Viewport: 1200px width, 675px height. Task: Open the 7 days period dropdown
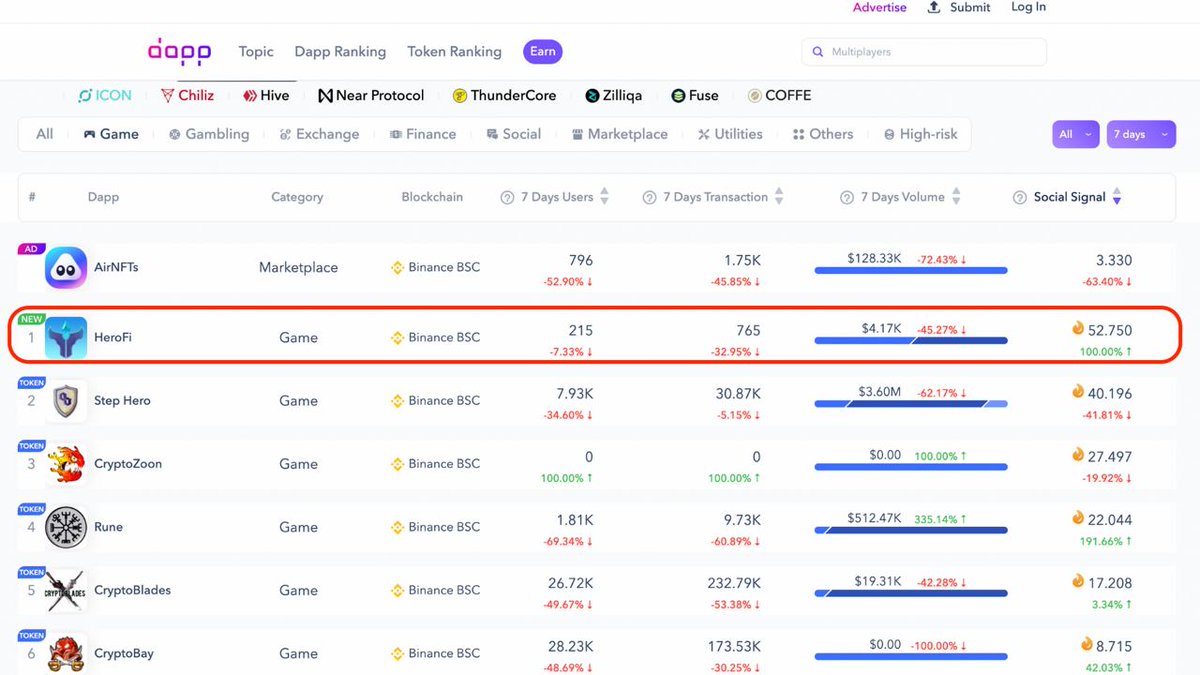coord(1141,134)
